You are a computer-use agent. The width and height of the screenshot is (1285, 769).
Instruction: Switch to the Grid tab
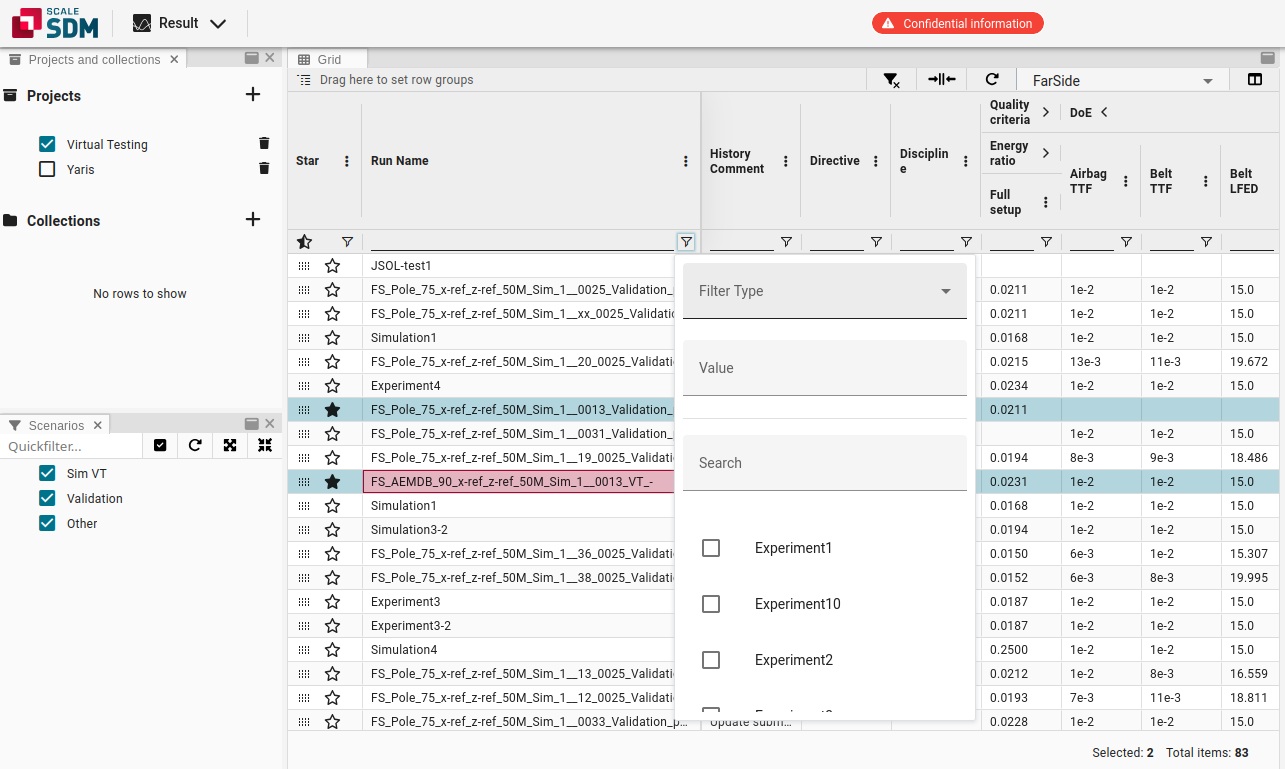(328, 60)
